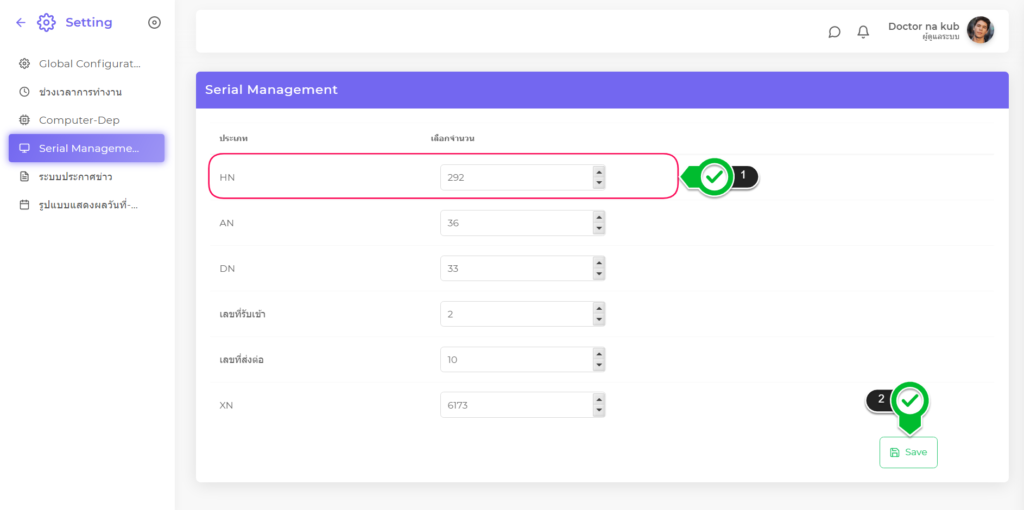Open the notification bell icon

pyautogui.click(x=863, y=32)
